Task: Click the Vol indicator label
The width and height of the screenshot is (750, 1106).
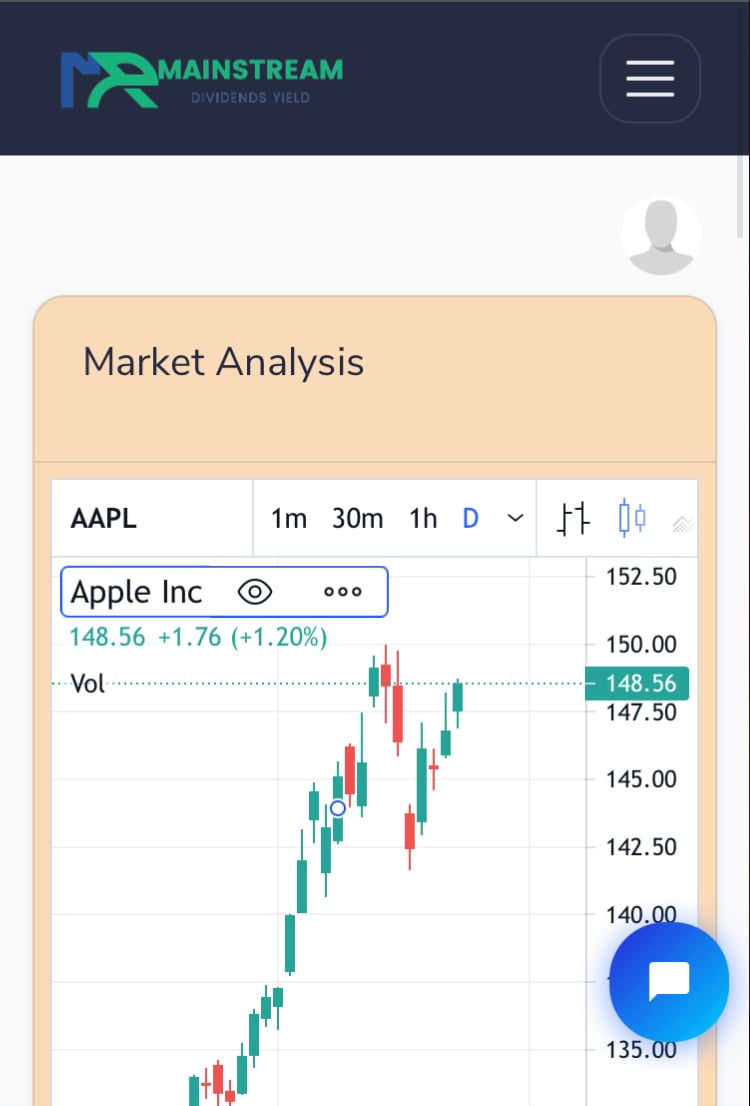Action: coord(88,684)
